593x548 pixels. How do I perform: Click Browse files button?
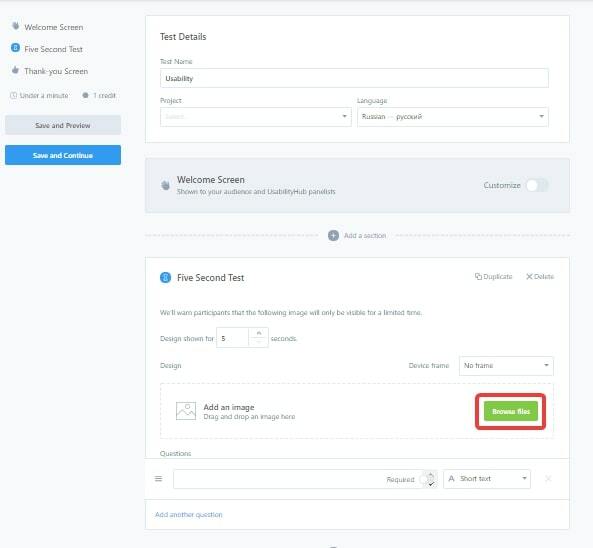511,411
